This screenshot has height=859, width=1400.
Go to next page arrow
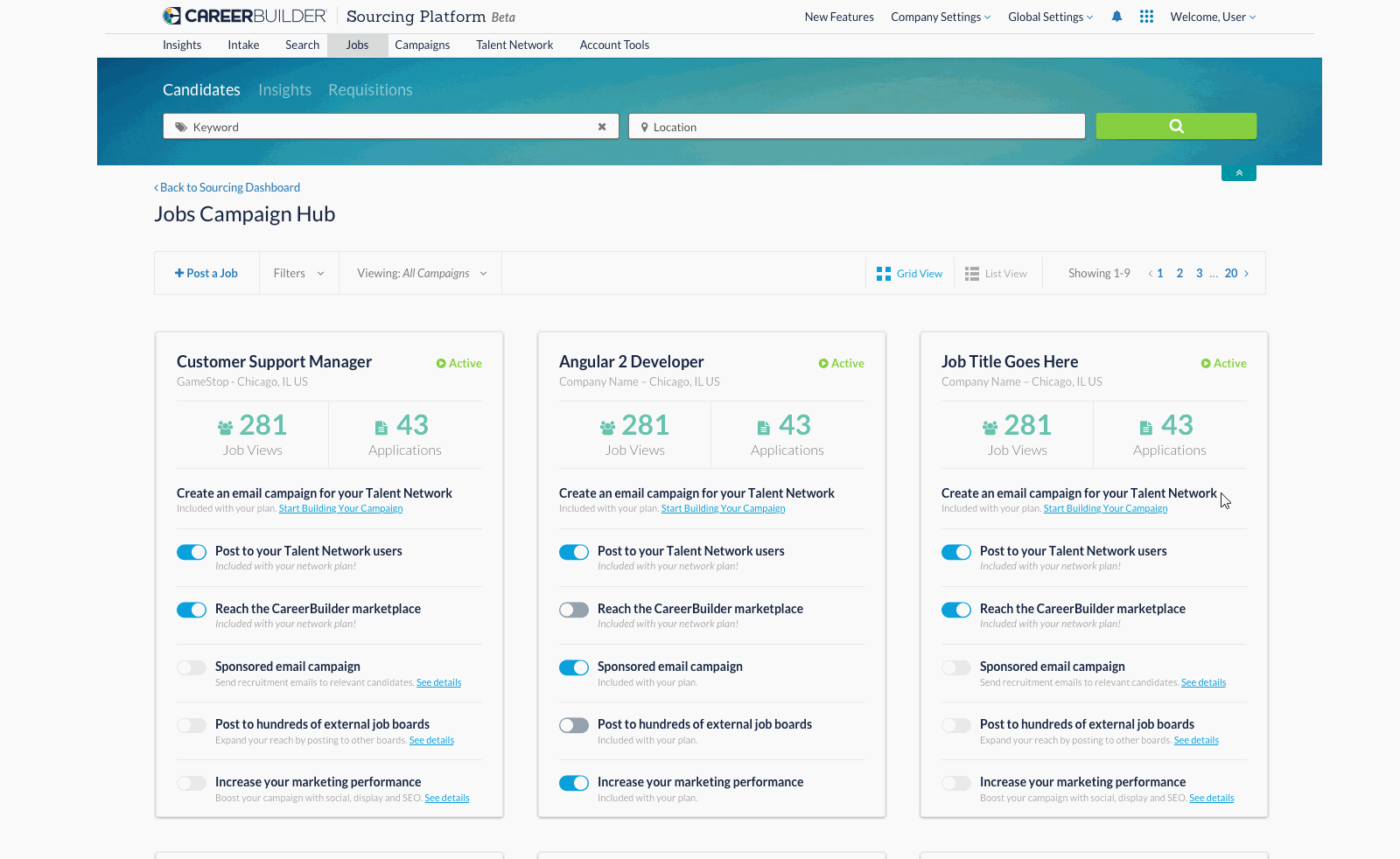[1247, 274]
